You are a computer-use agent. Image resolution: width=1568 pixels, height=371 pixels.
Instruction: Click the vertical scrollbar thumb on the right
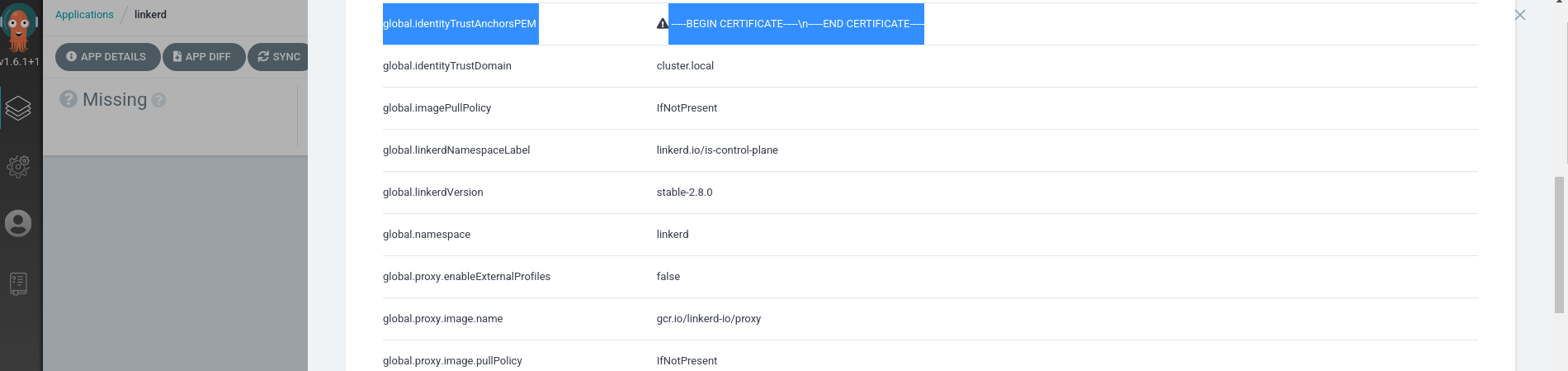tap(1559, 245)
